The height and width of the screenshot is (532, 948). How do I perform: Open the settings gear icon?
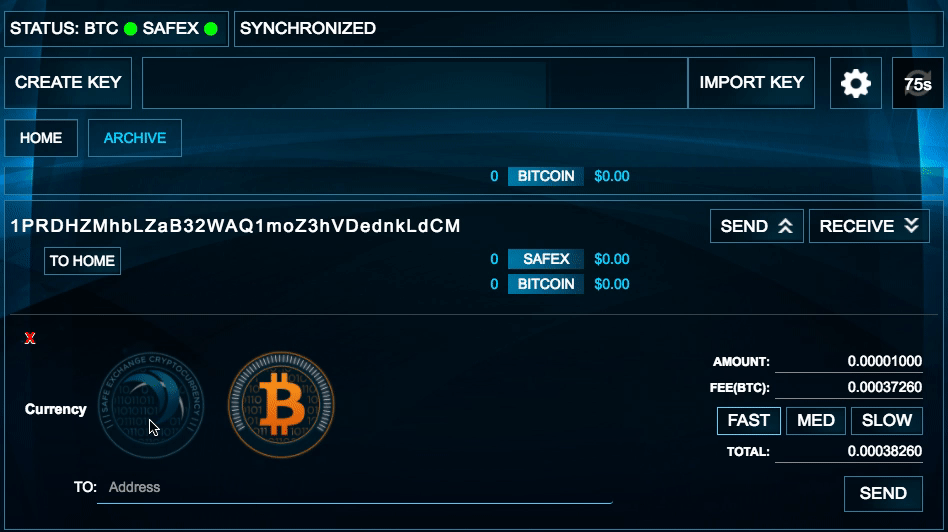coord(855,83)
